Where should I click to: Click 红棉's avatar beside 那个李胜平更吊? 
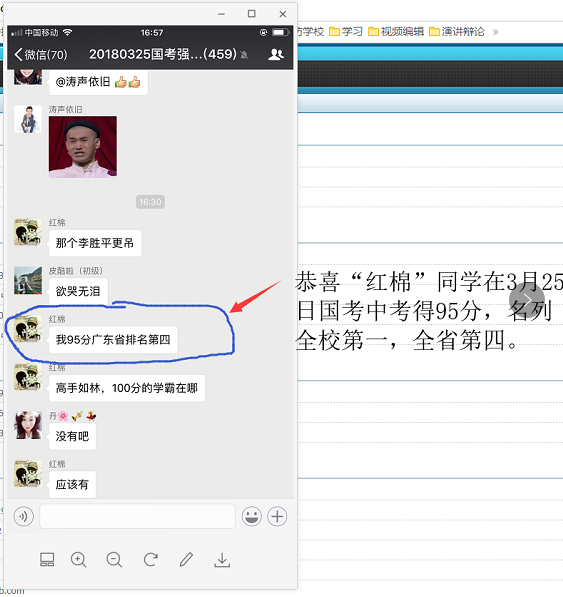click(x=28, y=232)
